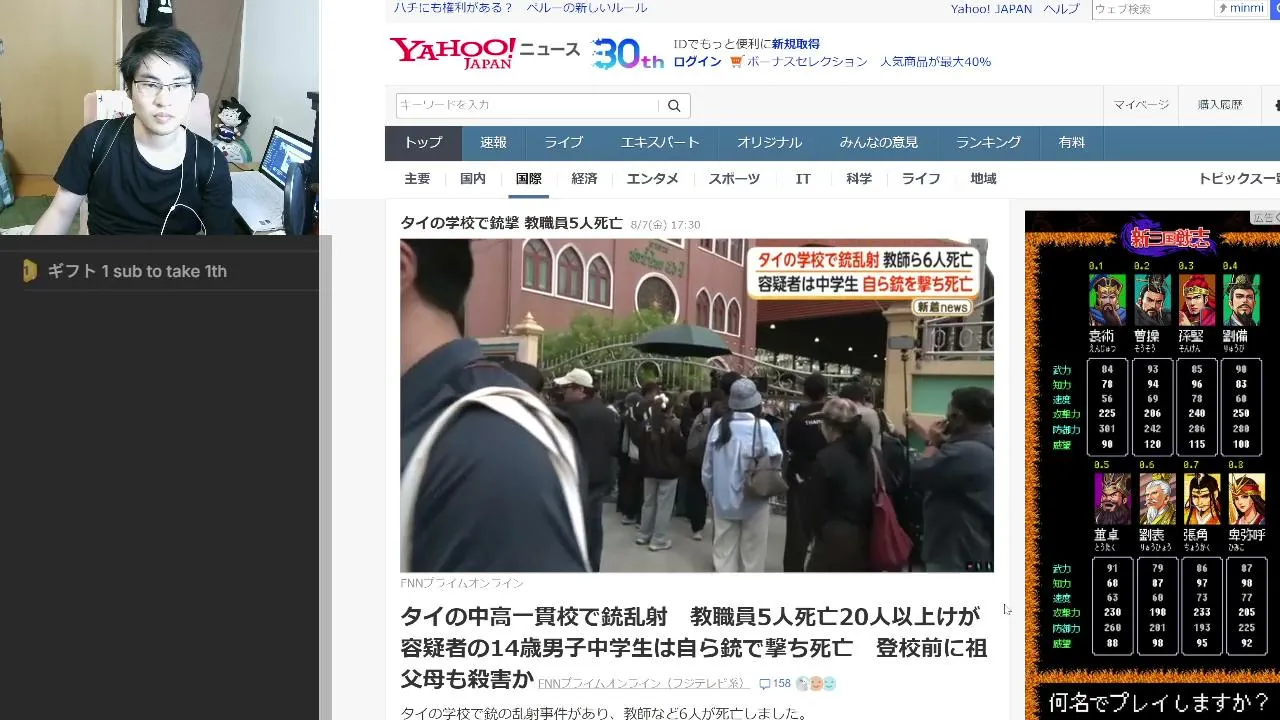The height and width of the screenshot is (720, 1280).
Task: Click the 30th anniversary logo
Action: click(627, 54)
